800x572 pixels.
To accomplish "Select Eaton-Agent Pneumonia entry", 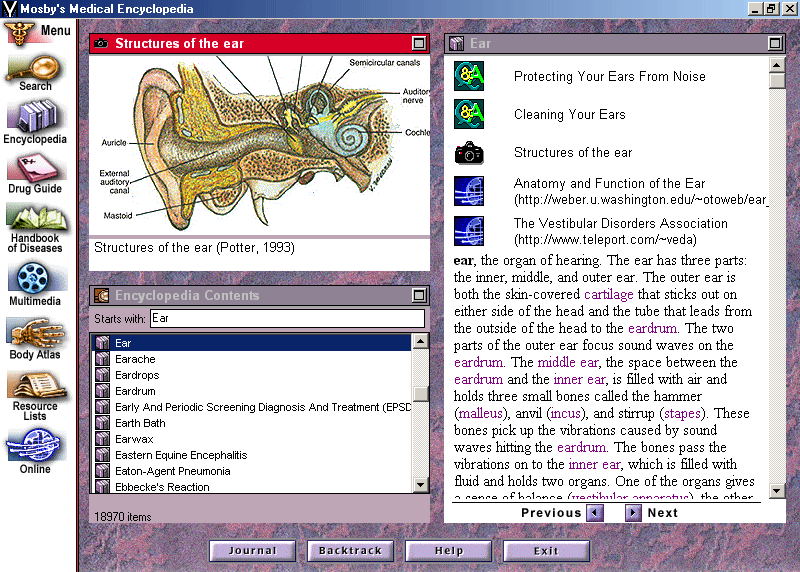I will [252, 471].
